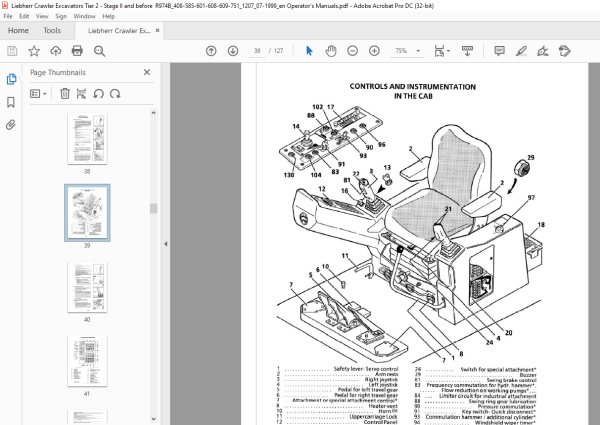Select the highlight pen tool
The width and height of the screenshot is (600, 425).
point(521,51)
